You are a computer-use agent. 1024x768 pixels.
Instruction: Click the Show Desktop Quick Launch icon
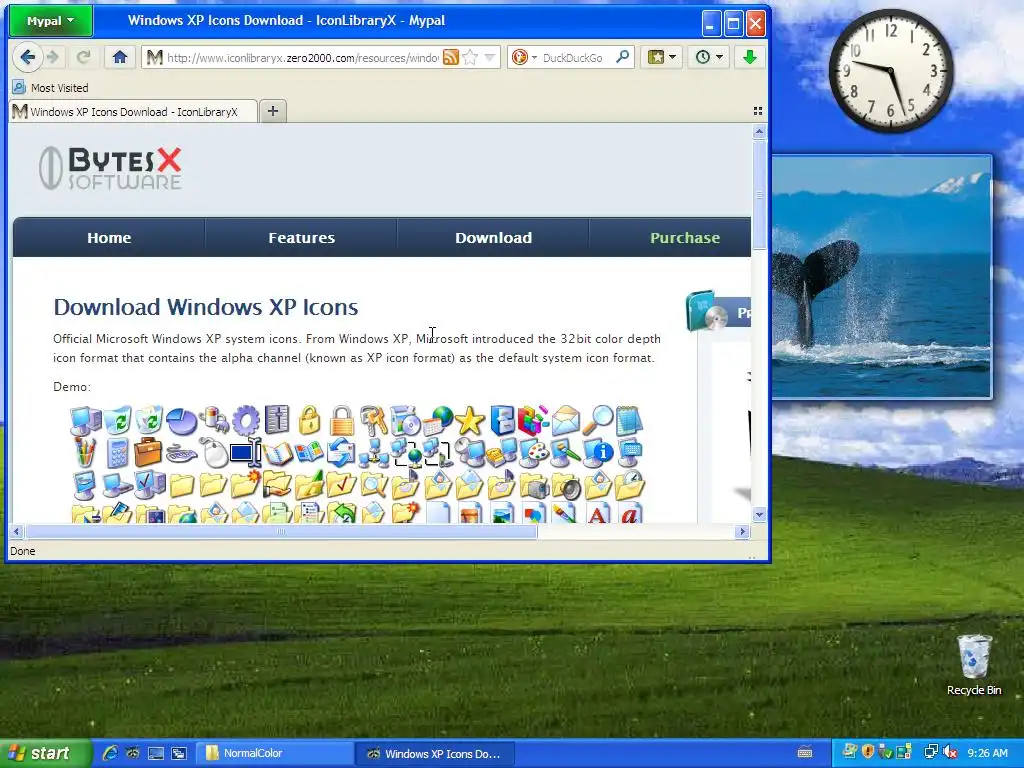tap(155, 753)
